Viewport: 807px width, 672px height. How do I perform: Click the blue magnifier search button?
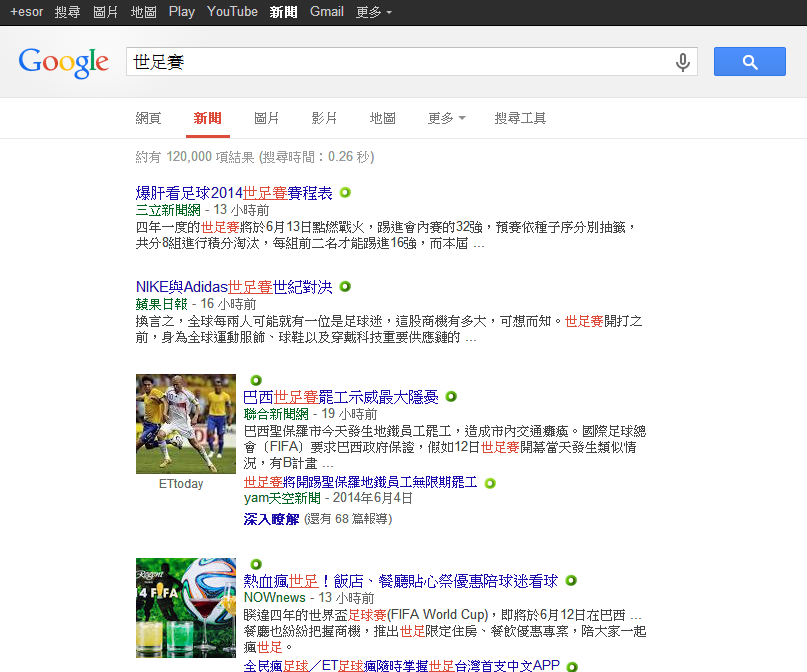tap(749, 62)
